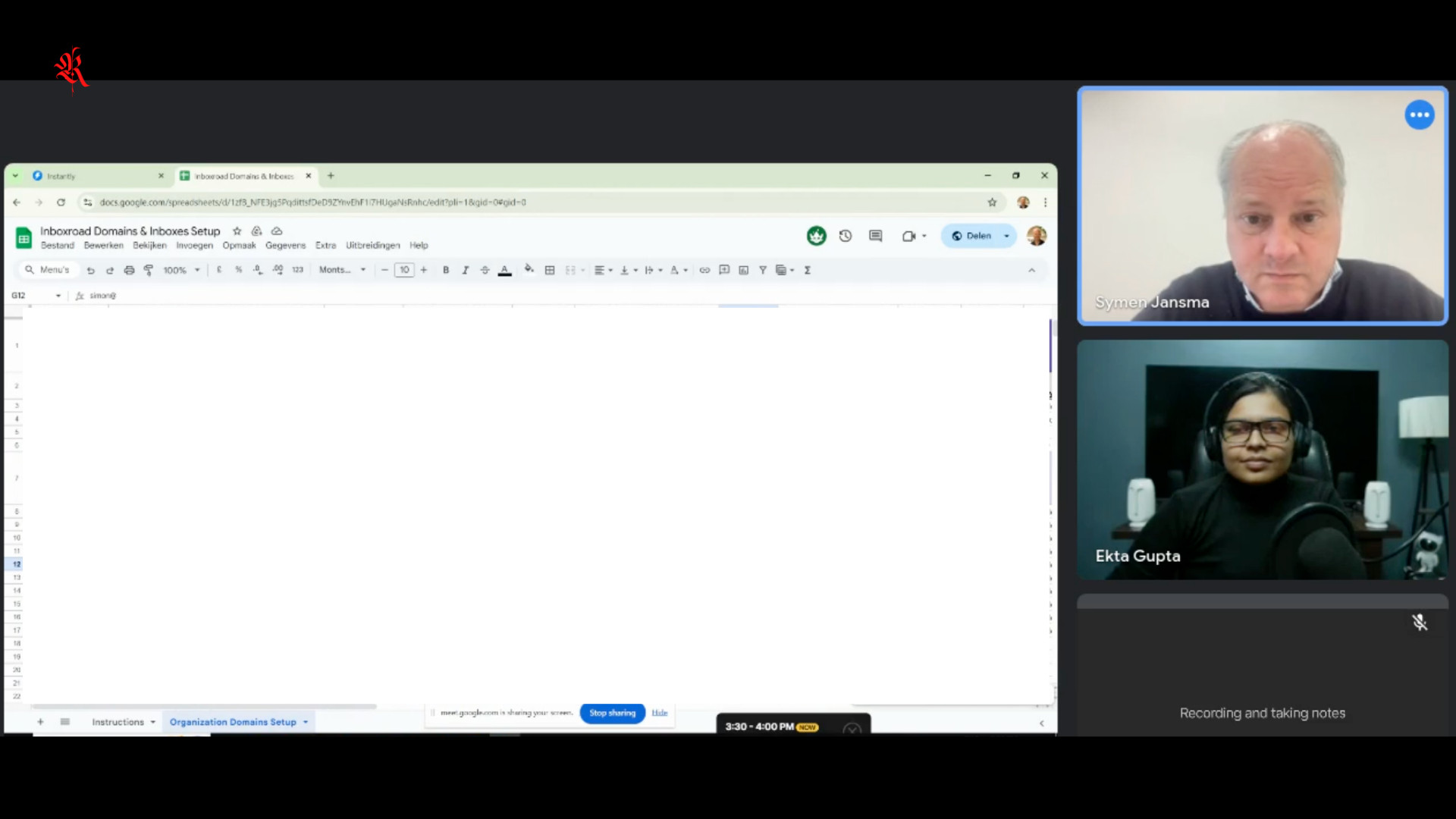Open the Bestand menu
This screenshot has height=819, width=1456.
coord(58,246)
